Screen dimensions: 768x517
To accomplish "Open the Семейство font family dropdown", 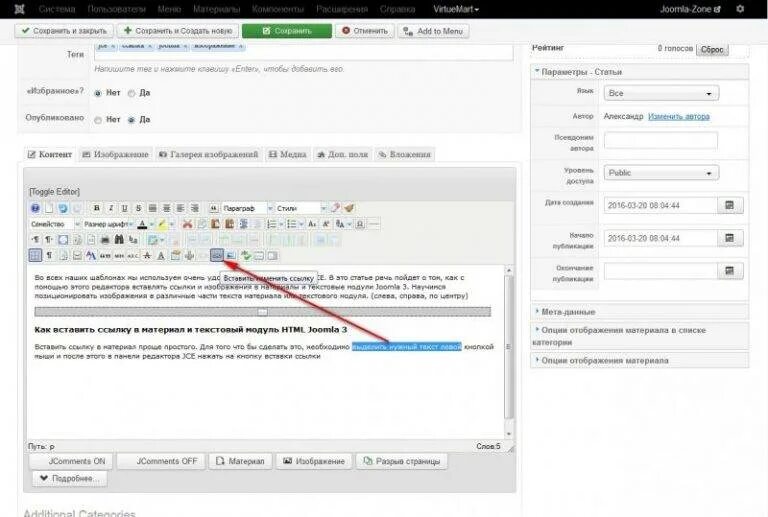I will coord(55,224).
